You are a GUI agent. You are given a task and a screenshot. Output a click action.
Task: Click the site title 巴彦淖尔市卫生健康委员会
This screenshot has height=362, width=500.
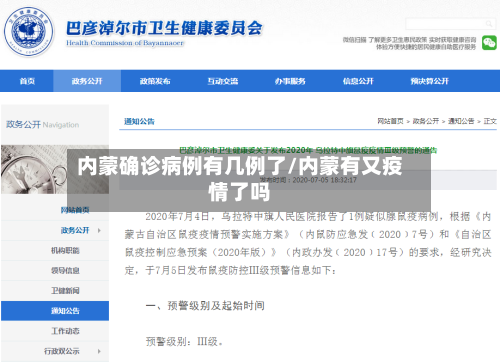point(164,28)
